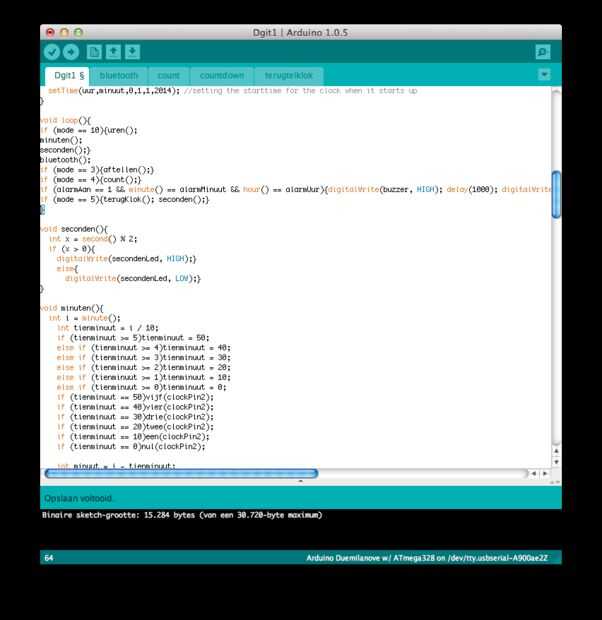Click the 'if (mode == 4){count();}' line
Image resolution: width=602 pixels, height=620 pixels.
click(x=91, y=180)
